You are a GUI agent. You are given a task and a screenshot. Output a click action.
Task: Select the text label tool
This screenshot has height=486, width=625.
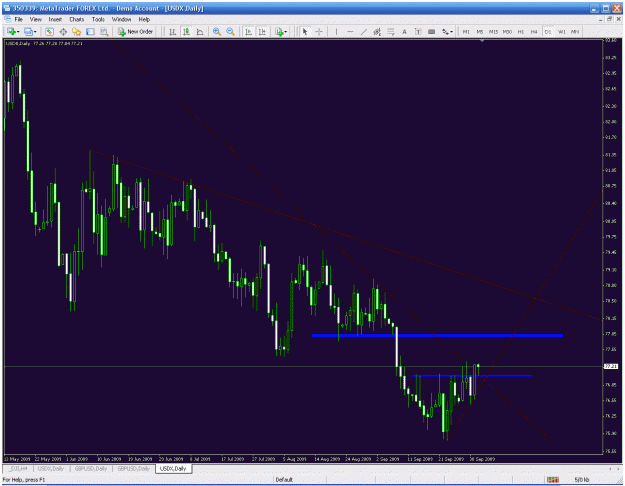coord(418,31)
